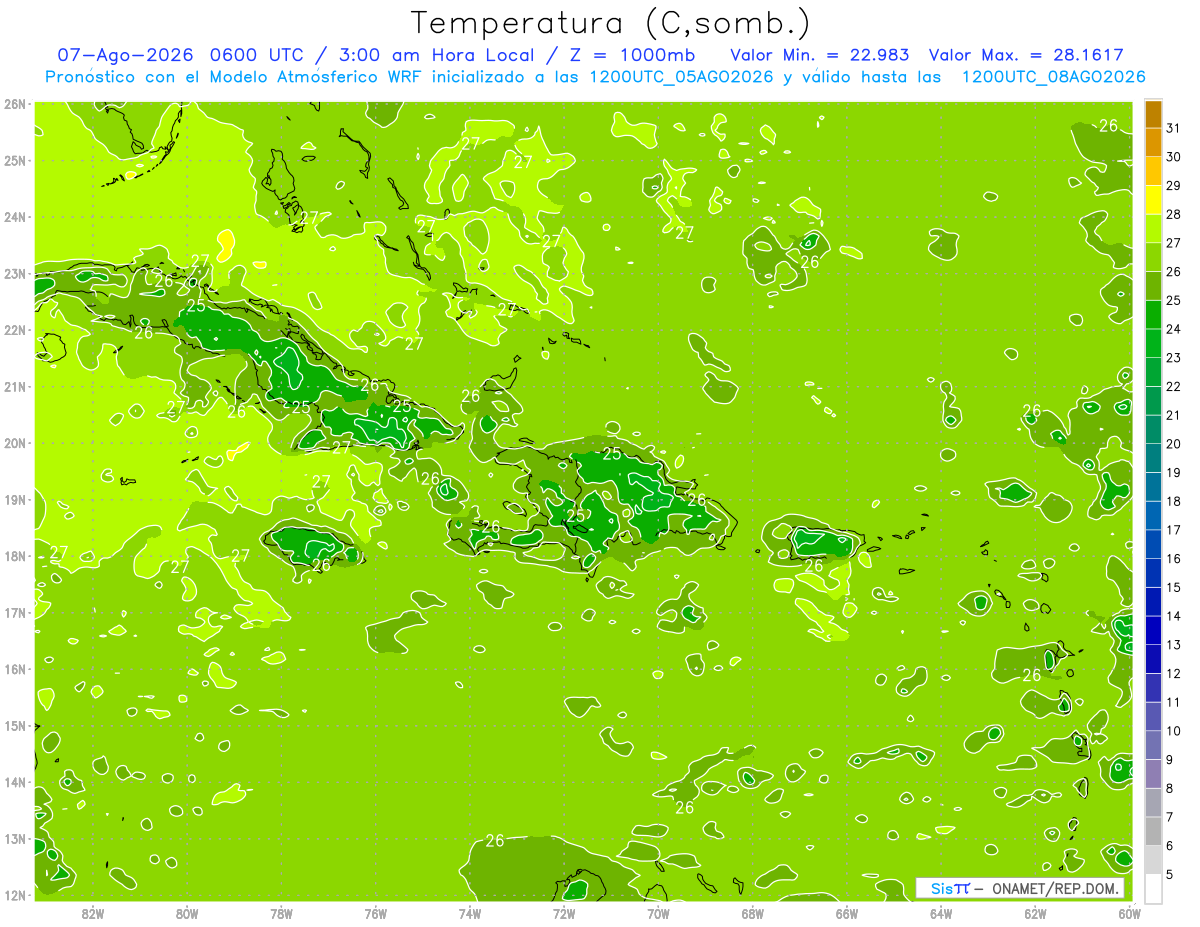Click the legend band between 26 and 27
Image resolution: width=1200 pixels, height=927 pixels.
click(1152, 258)
